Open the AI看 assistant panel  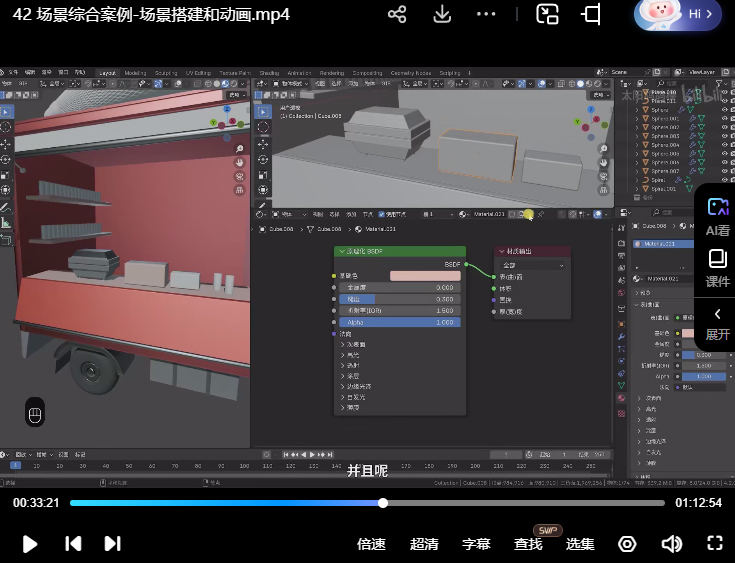pyautogui.click(x=717, y=215)
